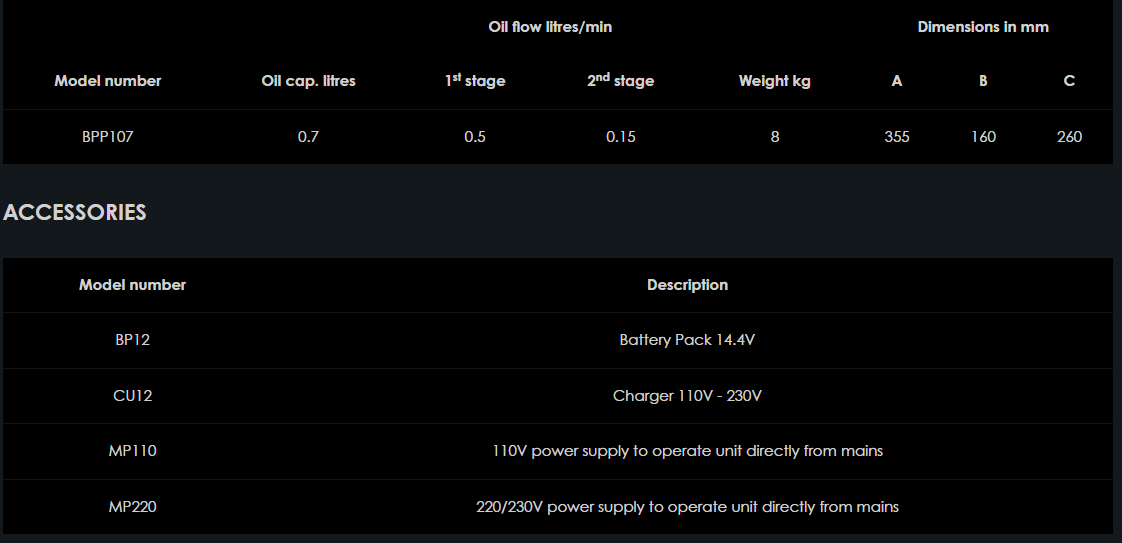Click the Description column header
The width and height of the screenshot is (1122, 543).
[x=687, y=285]
